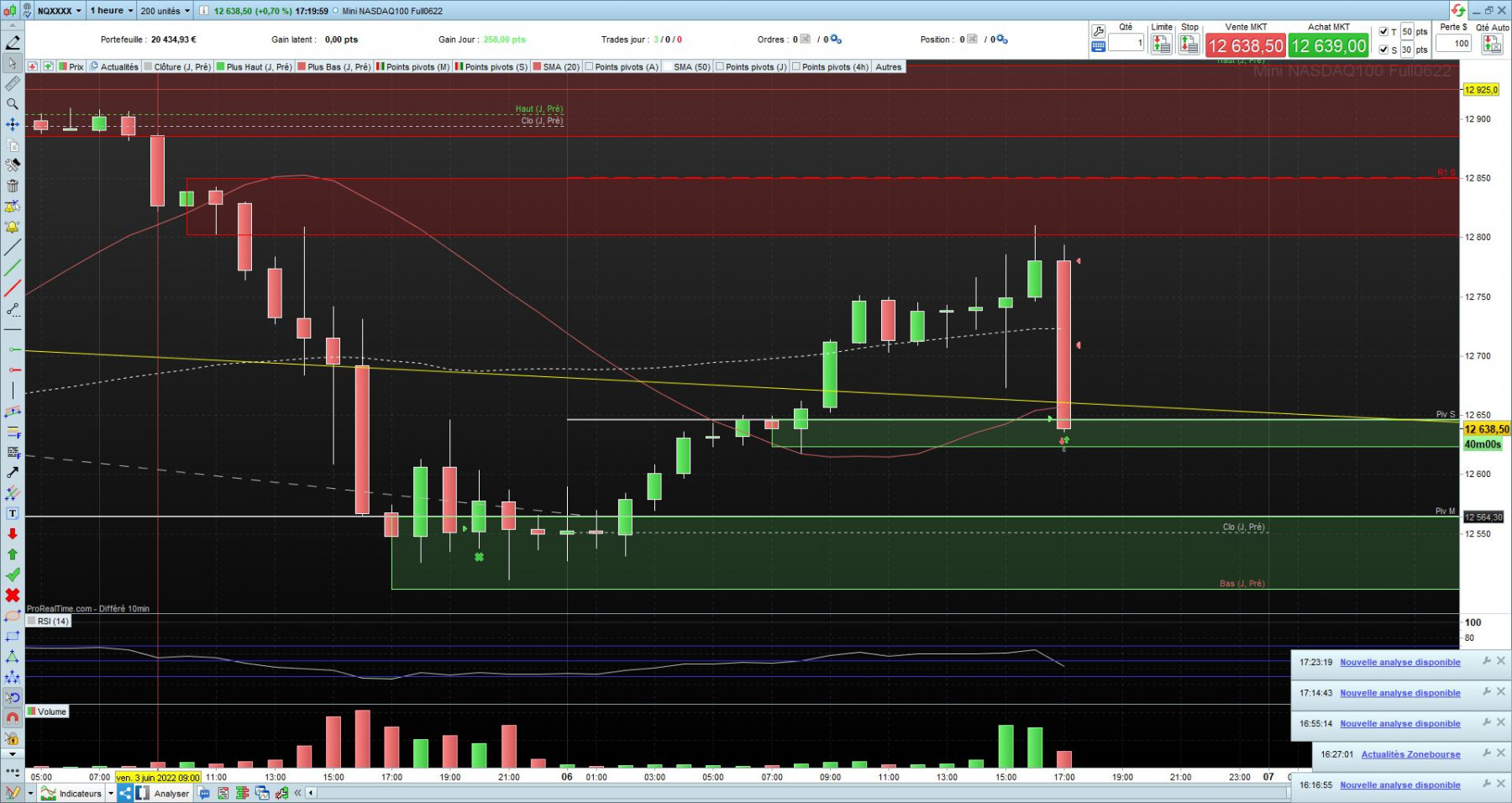Image resolution: width=1512 pixels, height=803 pixels.
Task: Select the red down arrow drawing tool
Action: click(x=13, y=534)
